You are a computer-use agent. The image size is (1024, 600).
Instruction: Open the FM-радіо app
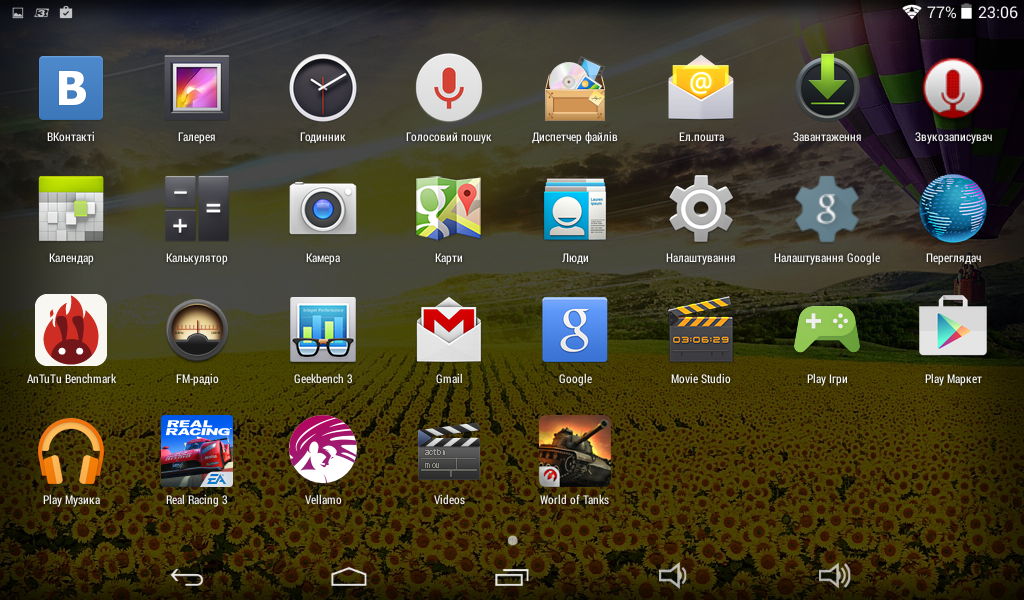[x=197, y=330]
